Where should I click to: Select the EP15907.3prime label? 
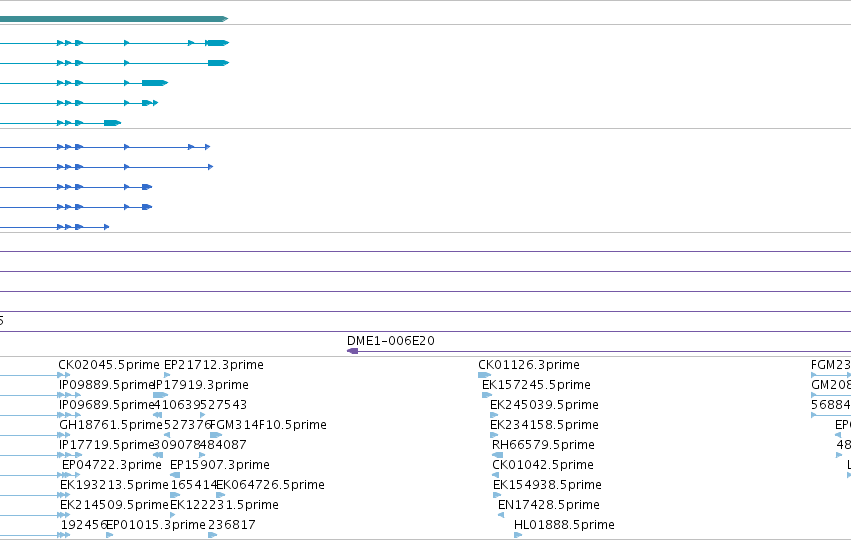click(x=220, y=465)
